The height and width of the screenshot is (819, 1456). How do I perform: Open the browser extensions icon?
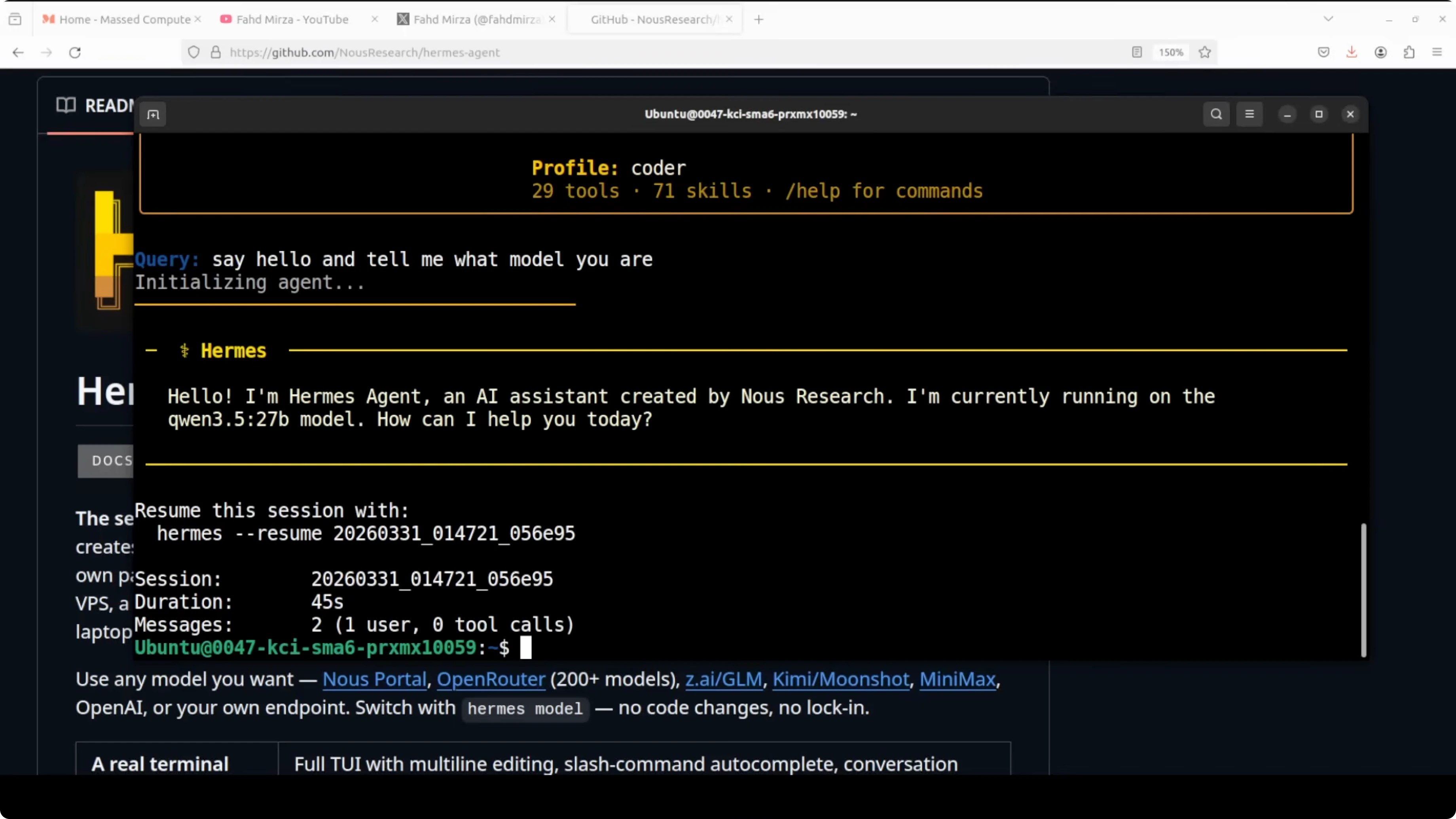1409,53
